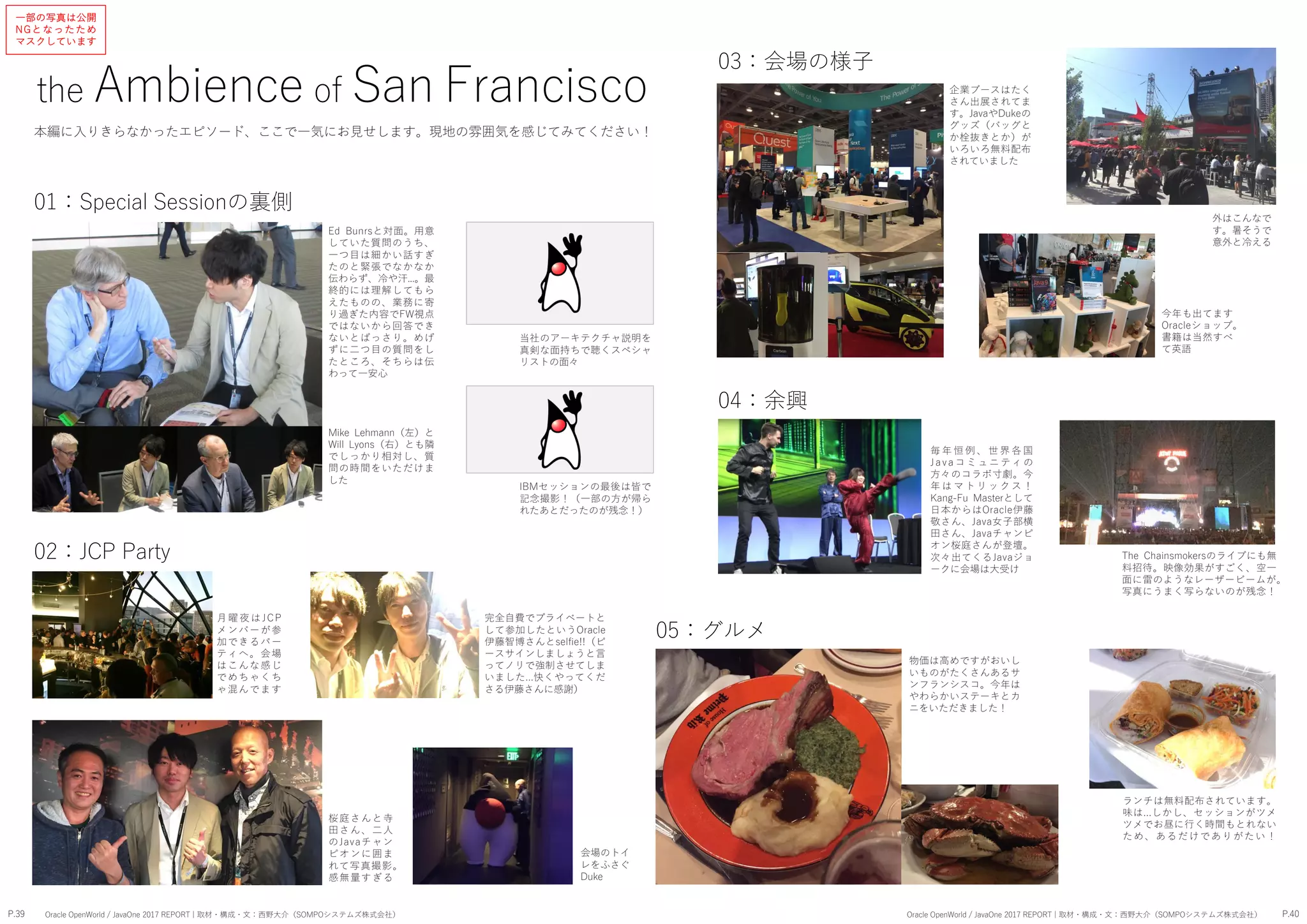Screen dimensions: 1307x924
Task: Open the wrap lunch box photo
Action: [x=1182, y=719]
